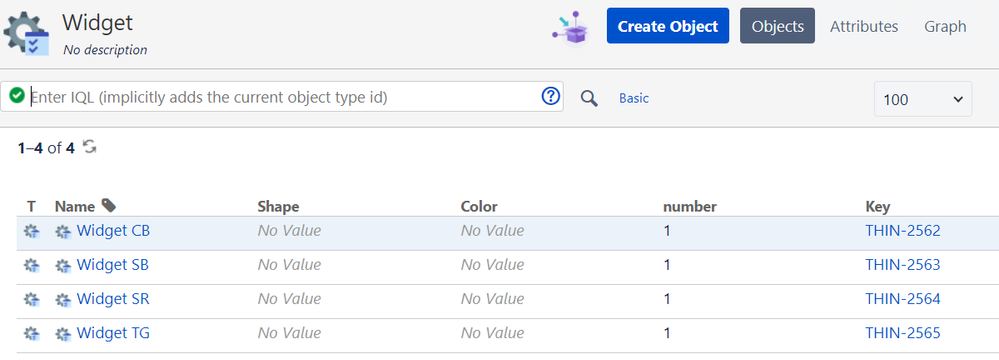
Task: Click the IQL help question mark icon
Action: point(550,96)
